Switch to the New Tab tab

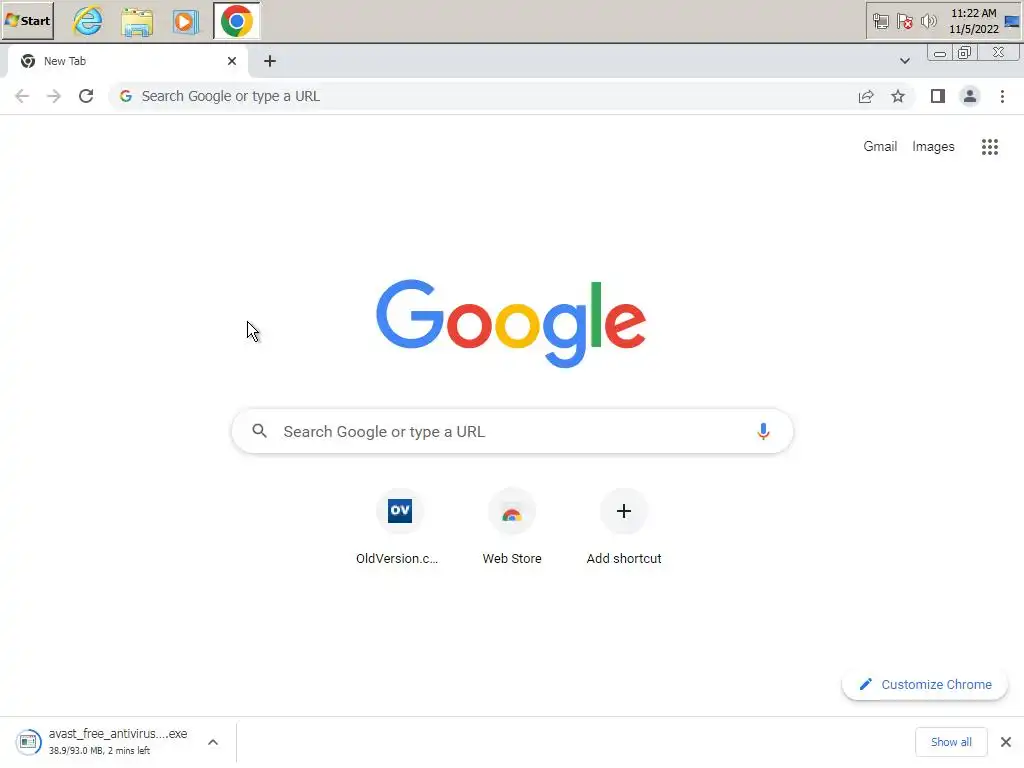(x=127, y=61)
